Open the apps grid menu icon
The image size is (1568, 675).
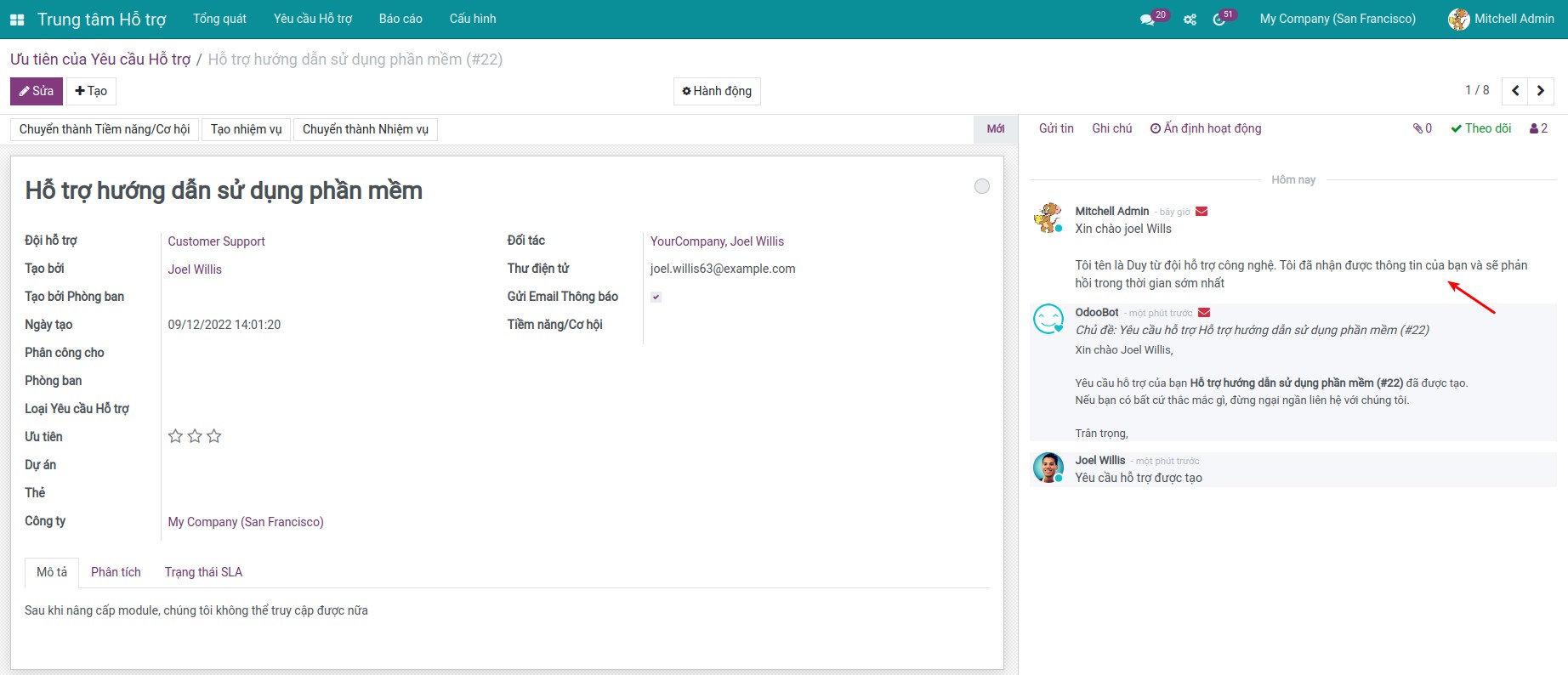point(17,20)
